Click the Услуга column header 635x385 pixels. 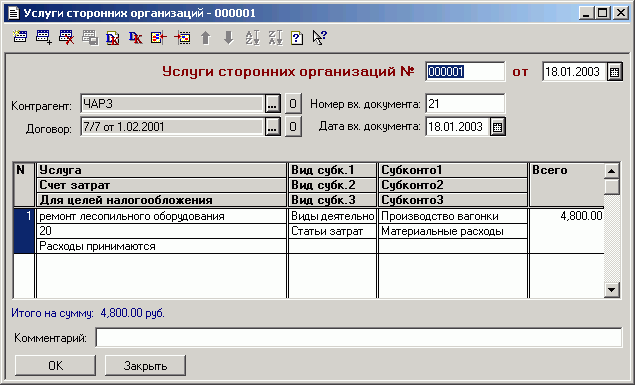(161, 170)
